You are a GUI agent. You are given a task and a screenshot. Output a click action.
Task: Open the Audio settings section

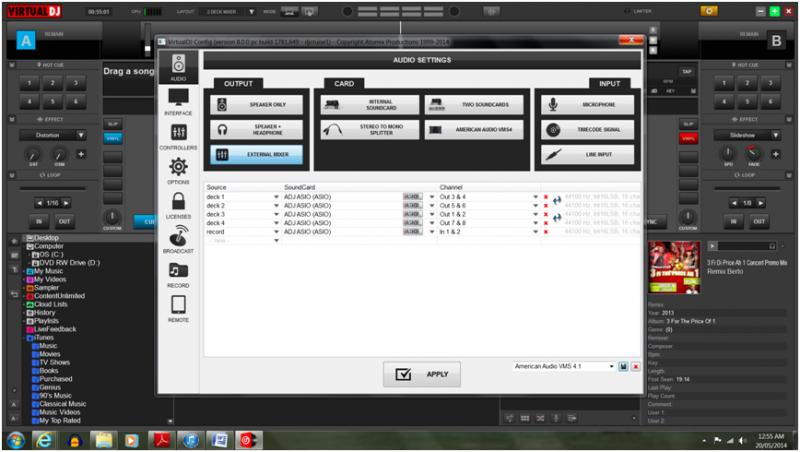click(178, 67)
